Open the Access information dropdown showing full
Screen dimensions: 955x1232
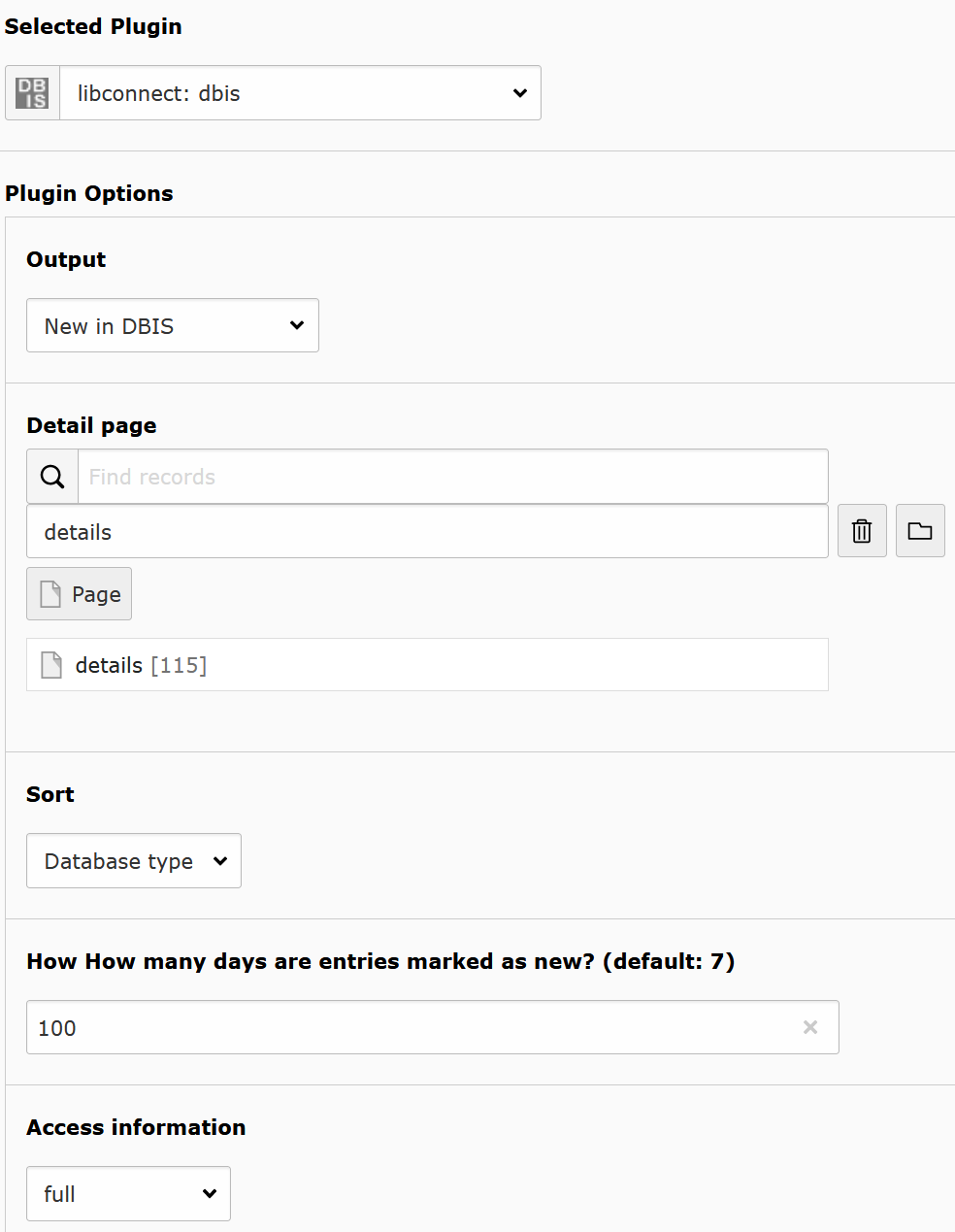(127, 1193)
